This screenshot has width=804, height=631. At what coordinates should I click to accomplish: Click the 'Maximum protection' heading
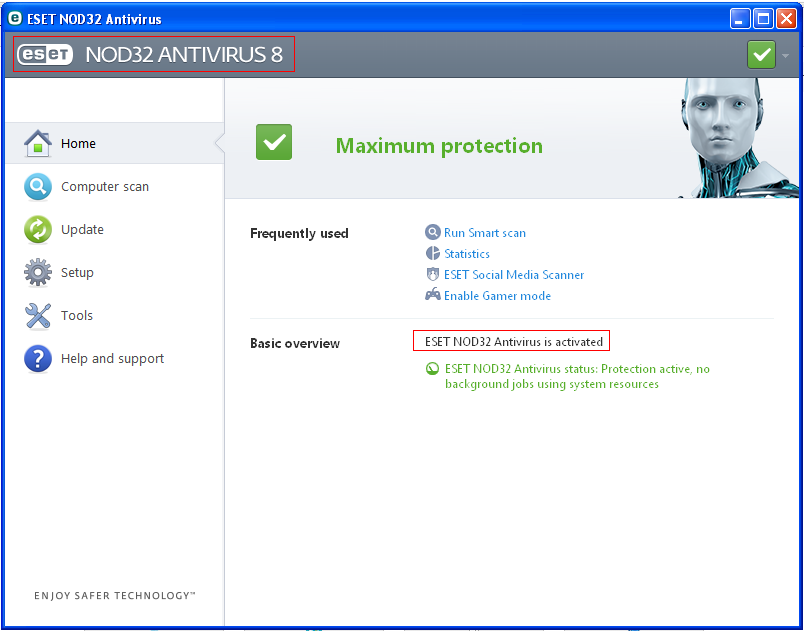[x=439, y=146]
